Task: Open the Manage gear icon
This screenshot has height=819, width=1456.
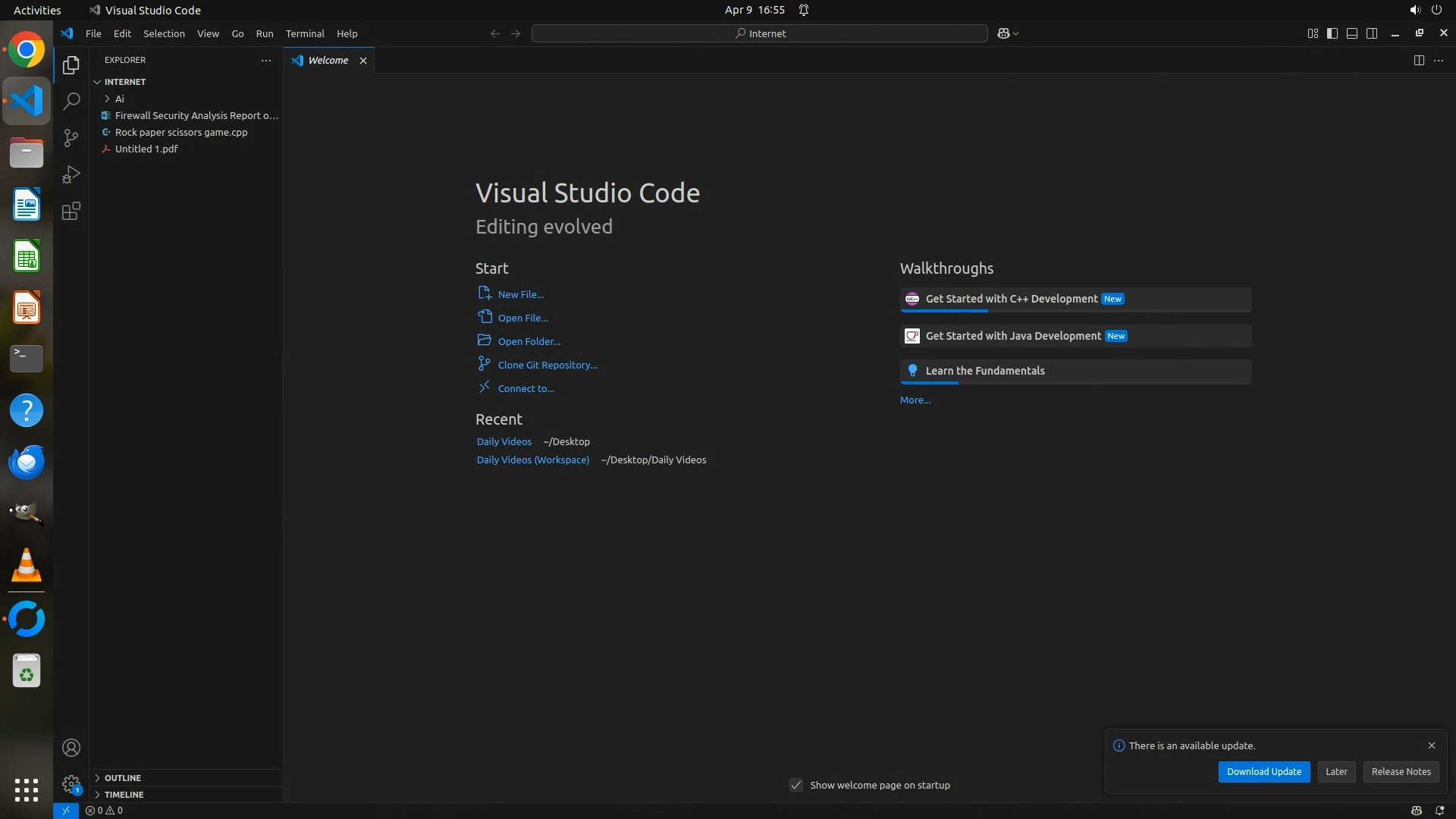Action: pos(71,783)
